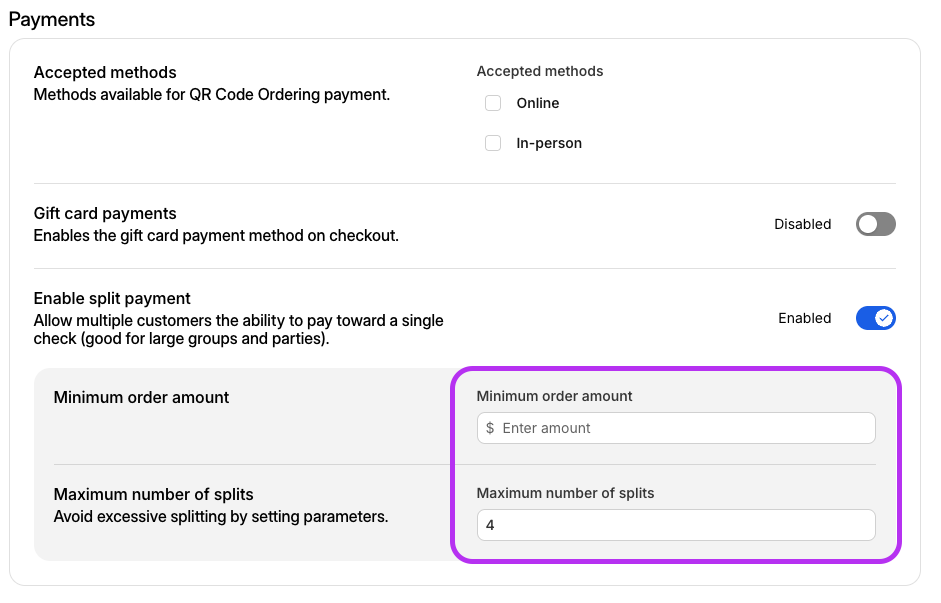Select the "In-person" label text

pyautogui.click(x=549, y=143)
